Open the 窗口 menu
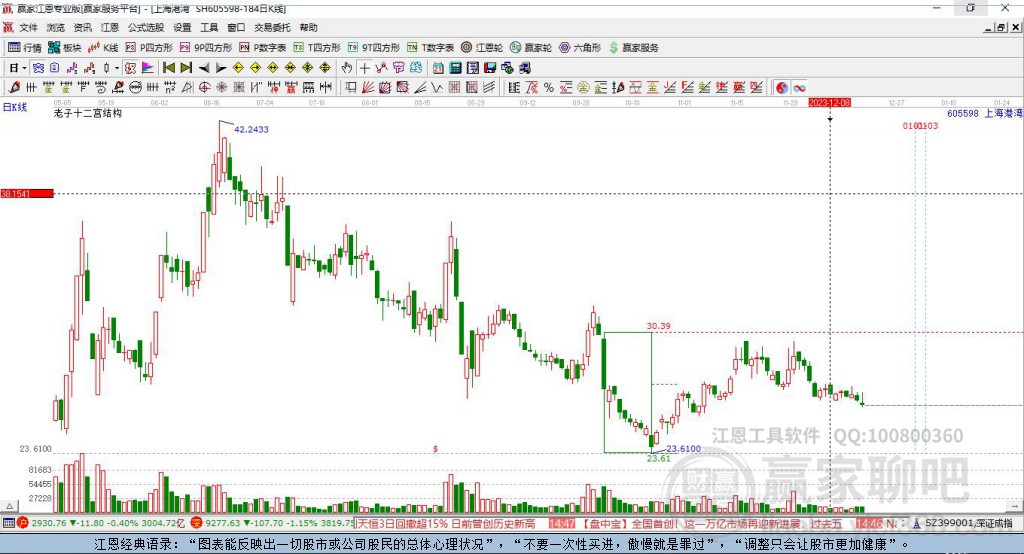Viewport: 1024px width, 554px height. (x=236, y=27)
